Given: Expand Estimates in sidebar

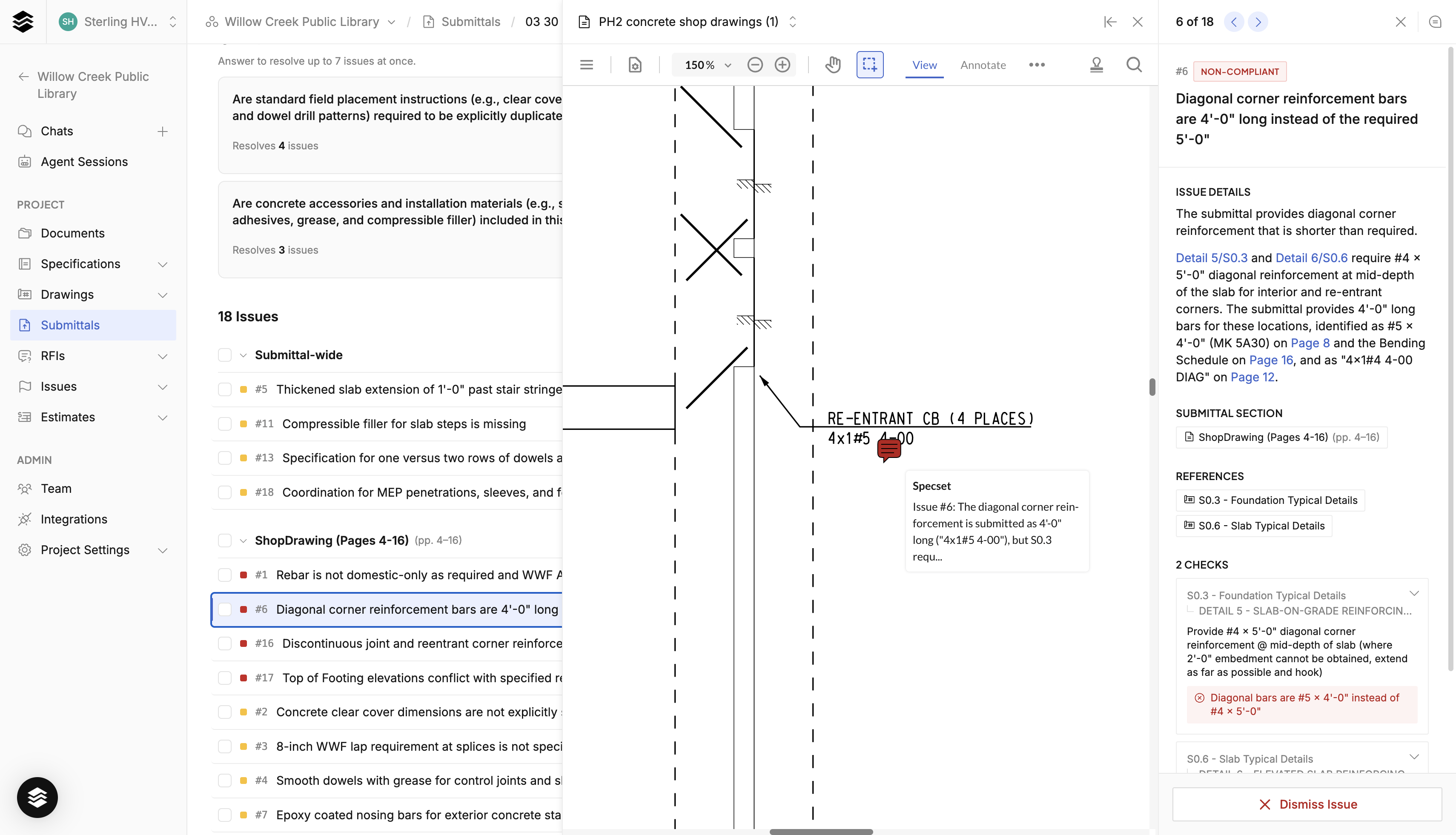Looking at the screenshot, I should (x=162, y=417).
